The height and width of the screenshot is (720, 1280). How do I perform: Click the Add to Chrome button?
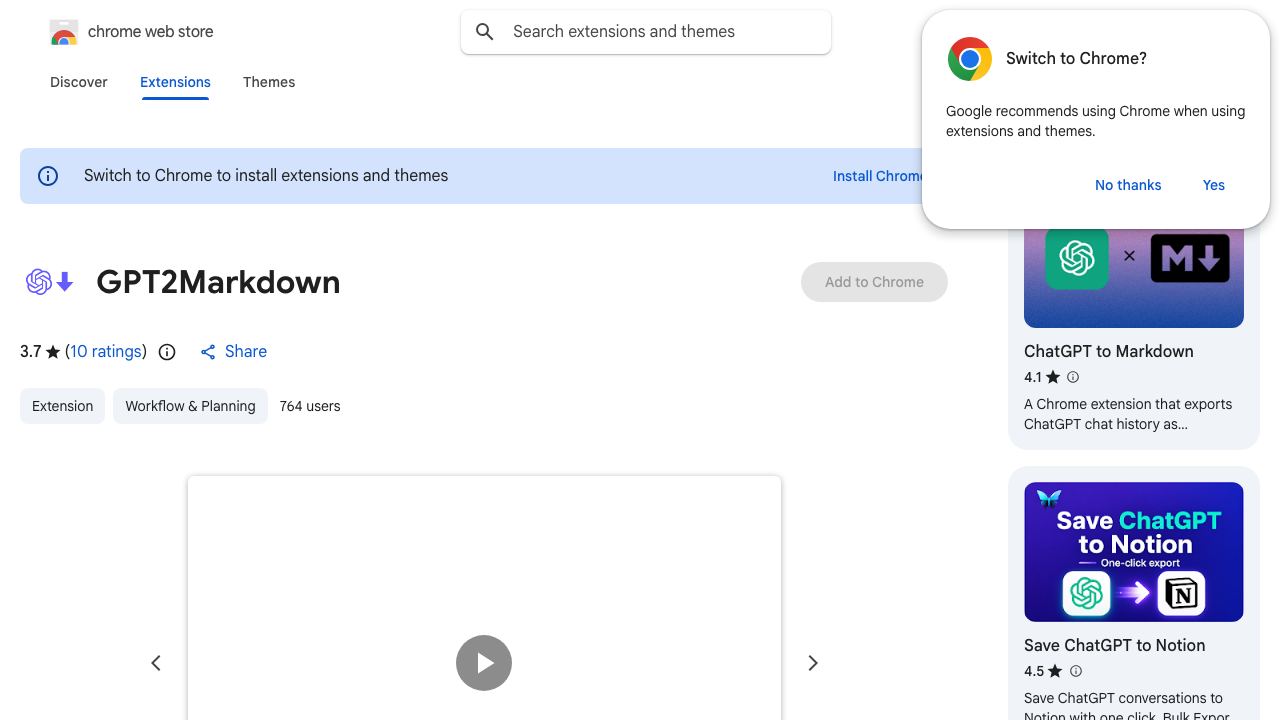click(x=874, y=282)
